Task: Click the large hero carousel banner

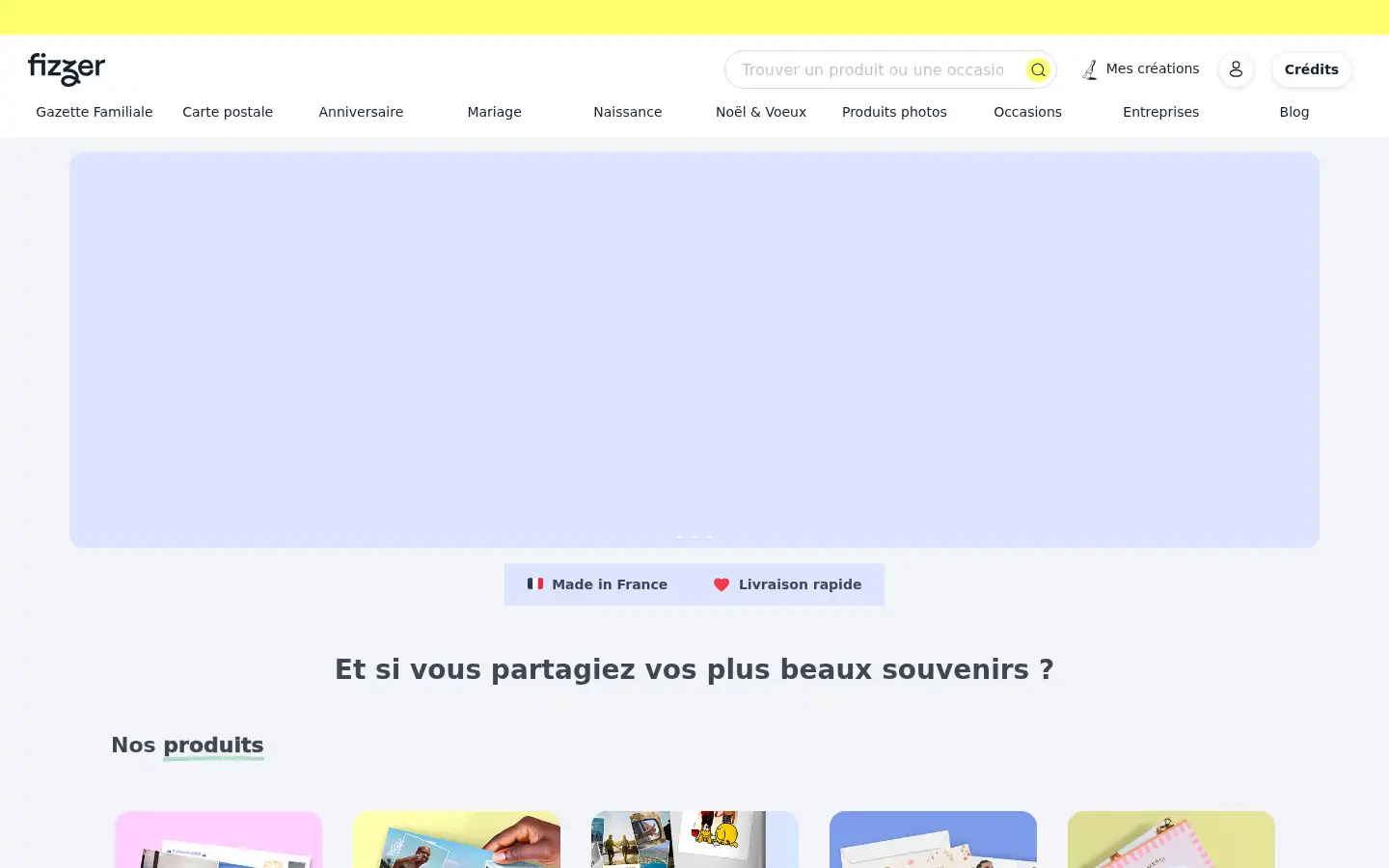Action: point(694,350)
